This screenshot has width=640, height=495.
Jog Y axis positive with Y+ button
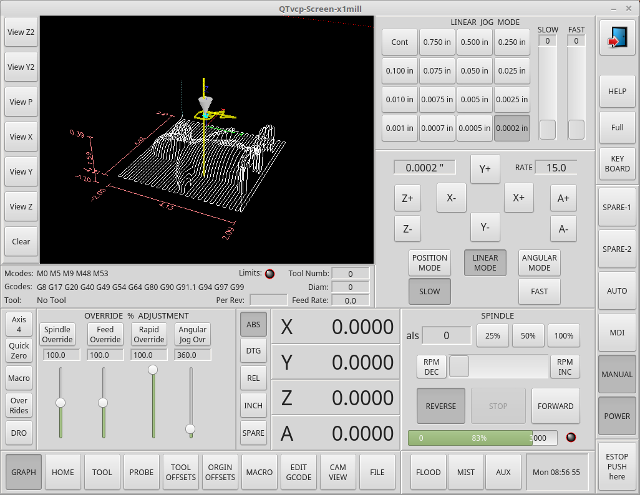click(484, 169)
